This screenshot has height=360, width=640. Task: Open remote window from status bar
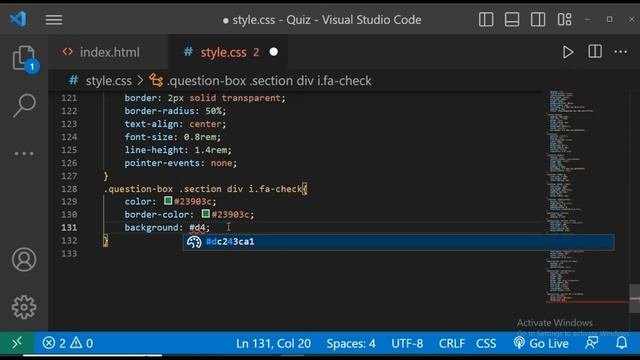(17, 343)
